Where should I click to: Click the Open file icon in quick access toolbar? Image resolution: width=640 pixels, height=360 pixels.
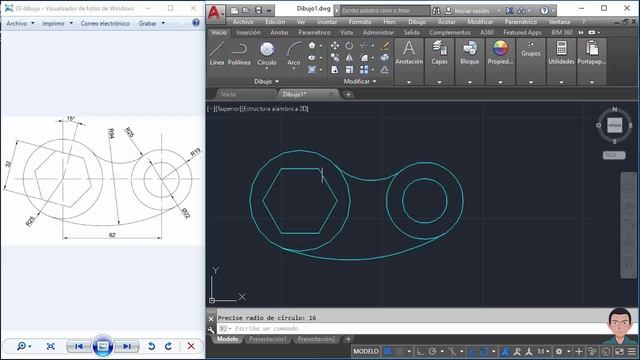click(x=246, y=10)
